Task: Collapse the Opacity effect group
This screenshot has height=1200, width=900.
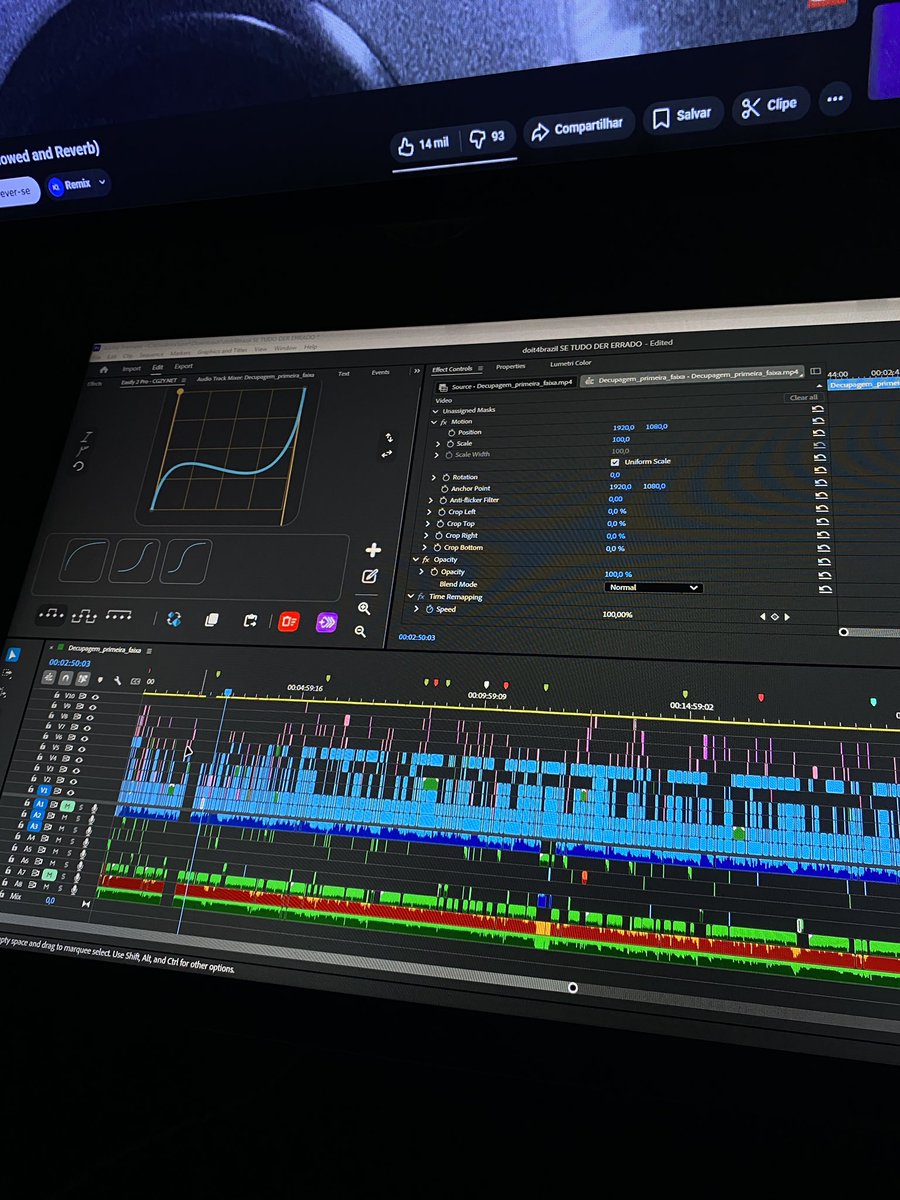Action: 416,559
